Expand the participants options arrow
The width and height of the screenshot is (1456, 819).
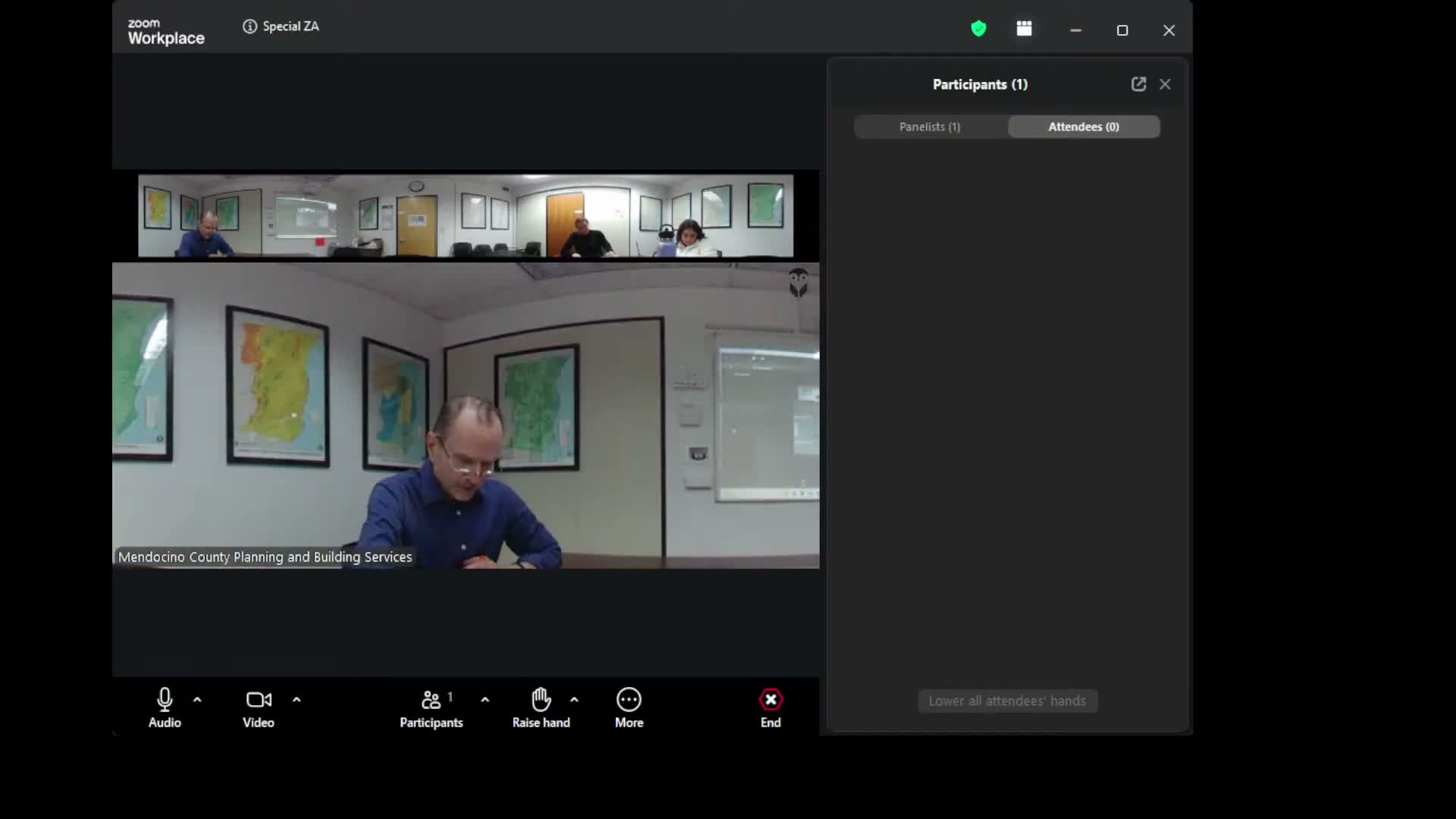tap(485, 699)
